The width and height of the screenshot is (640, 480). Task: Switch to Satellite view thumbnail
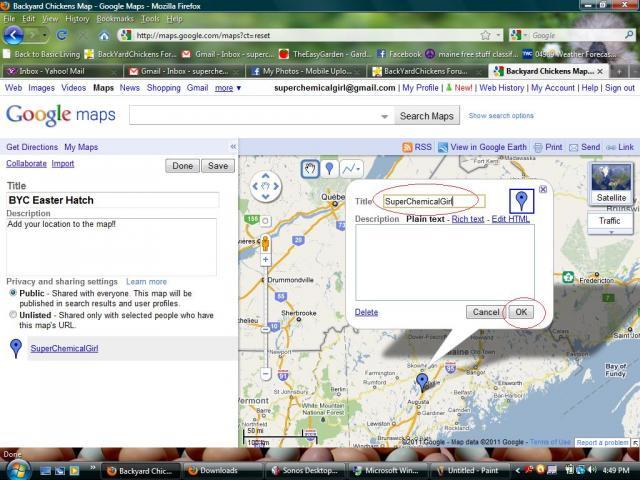611,183
